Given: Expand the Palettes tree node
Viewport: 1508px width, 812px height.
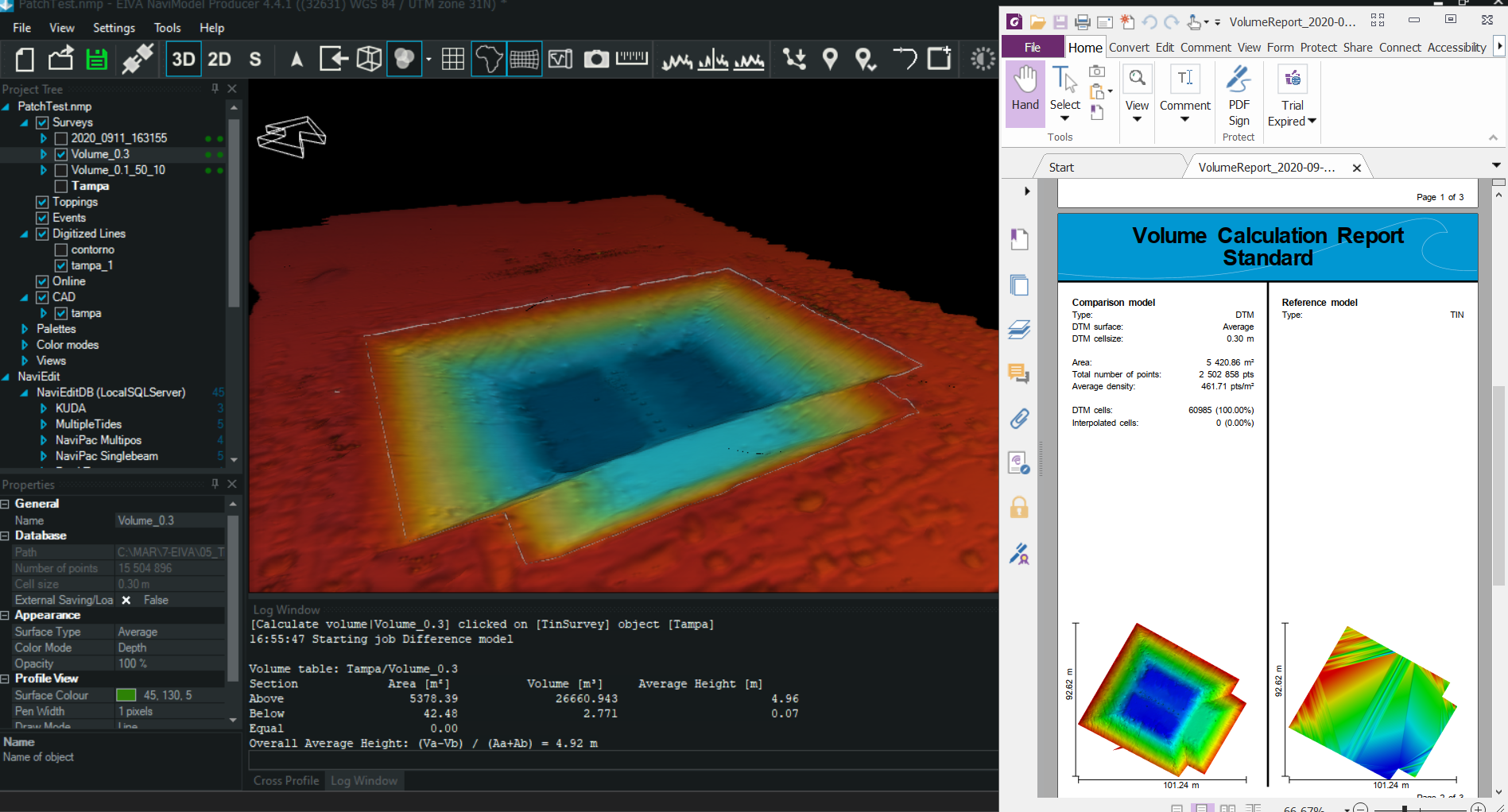Looking at the screenshot, I should click(24, 328).
